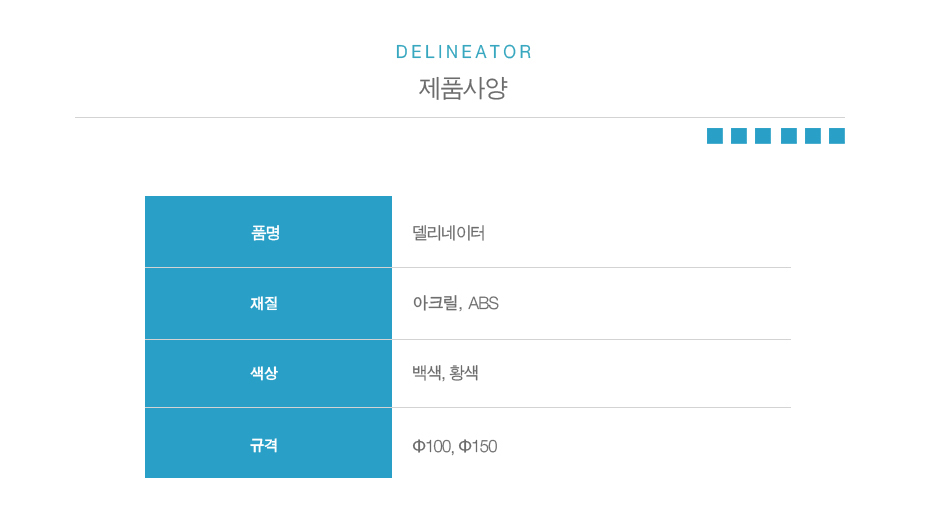This screenshot has width=925, height=510.
Task: Select the 색상 header cell
Action: tap(268, 373)
